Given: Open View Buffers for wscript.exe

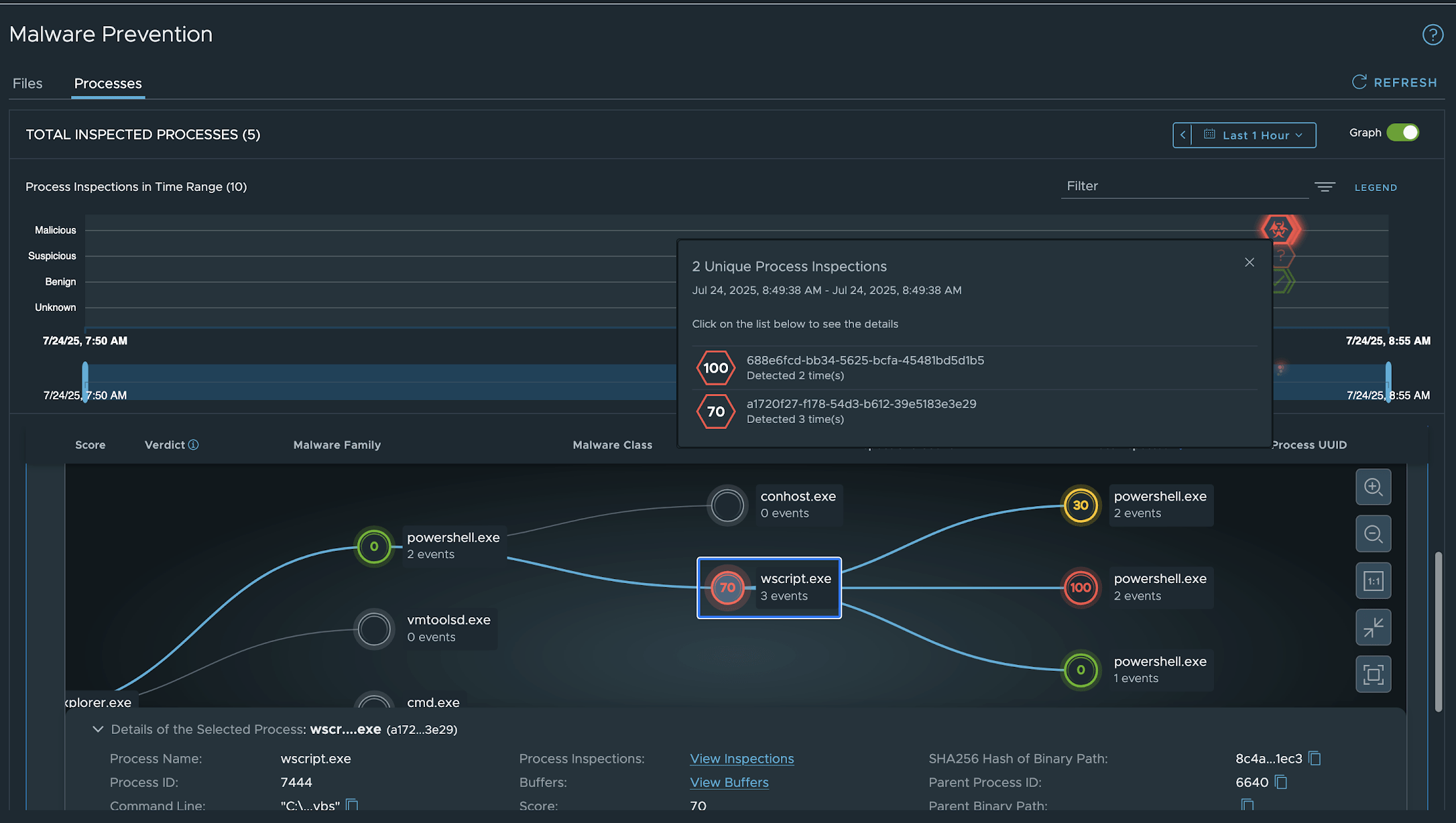Looking at the screenshot, I should tap(729, 782).
